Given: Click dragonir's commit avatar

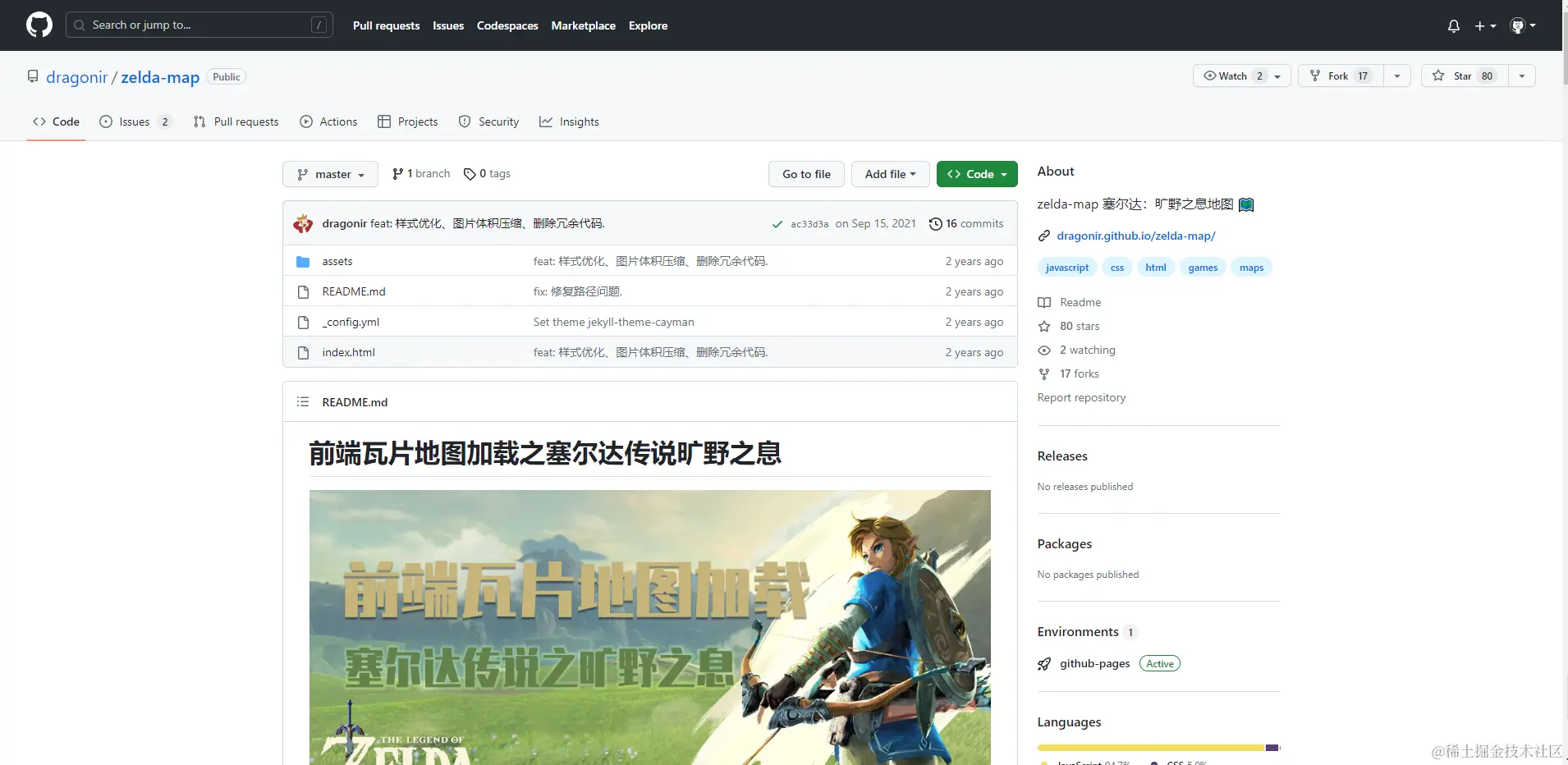Looking at the screenshot, I should click(303, 223).
